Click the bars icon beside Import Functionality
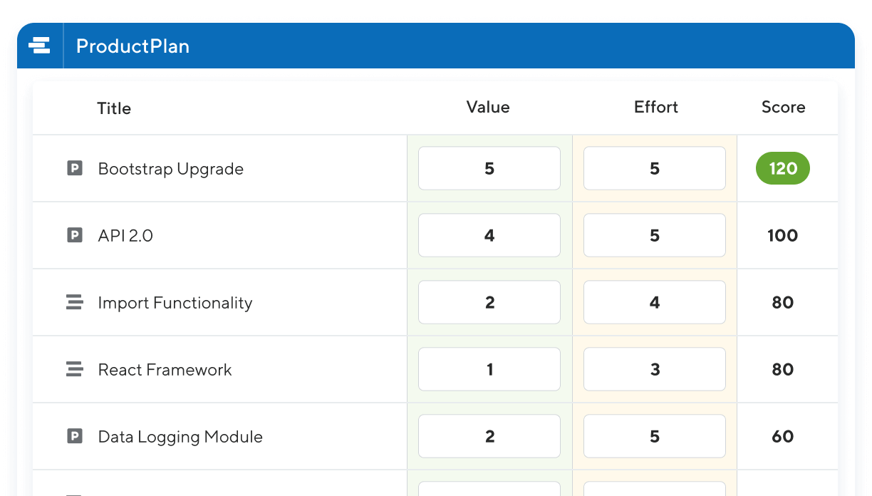Viewport: 872px width, 496px height. (x=74, y=302)
